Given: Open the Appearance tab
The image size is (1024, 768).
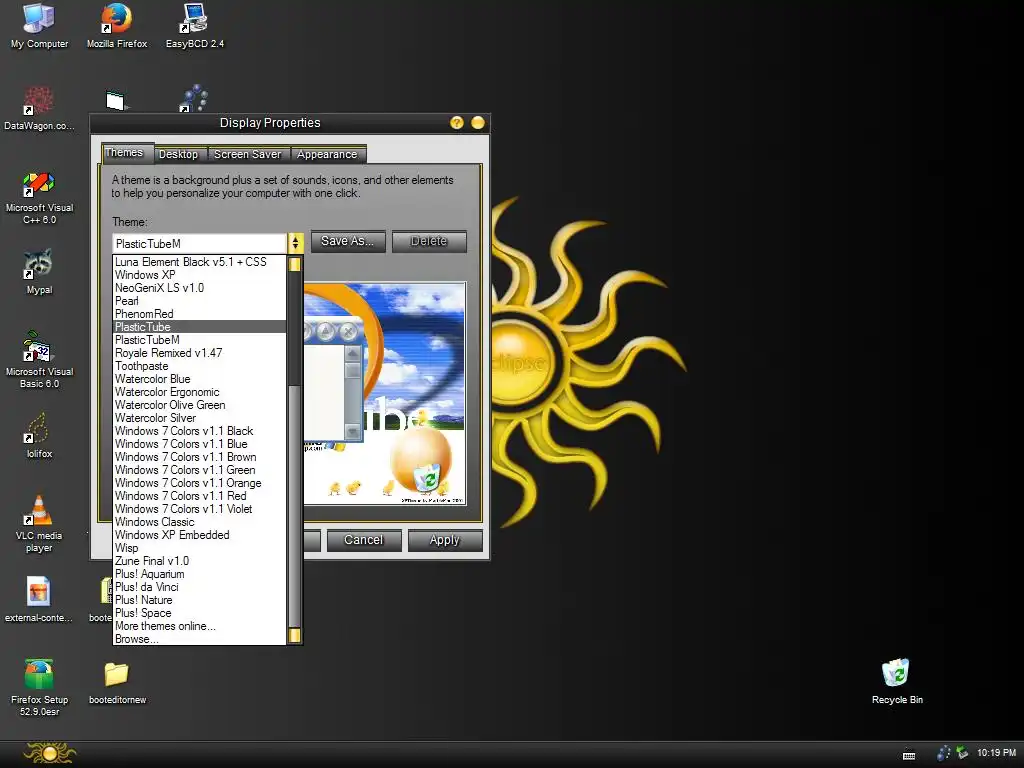Looking at the screenshot, I should pos(327,155).
